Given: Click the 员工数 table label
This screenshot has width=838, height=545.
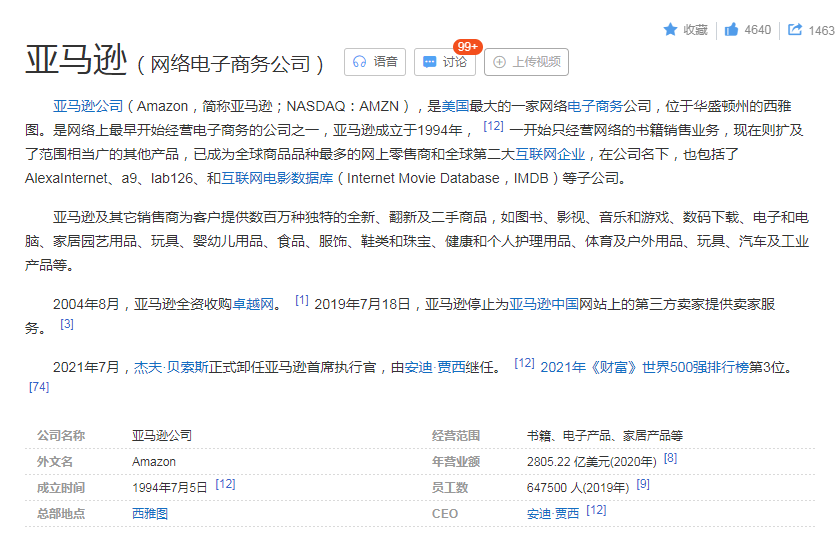Looking at the screenshot, I should tap(450, 487).
